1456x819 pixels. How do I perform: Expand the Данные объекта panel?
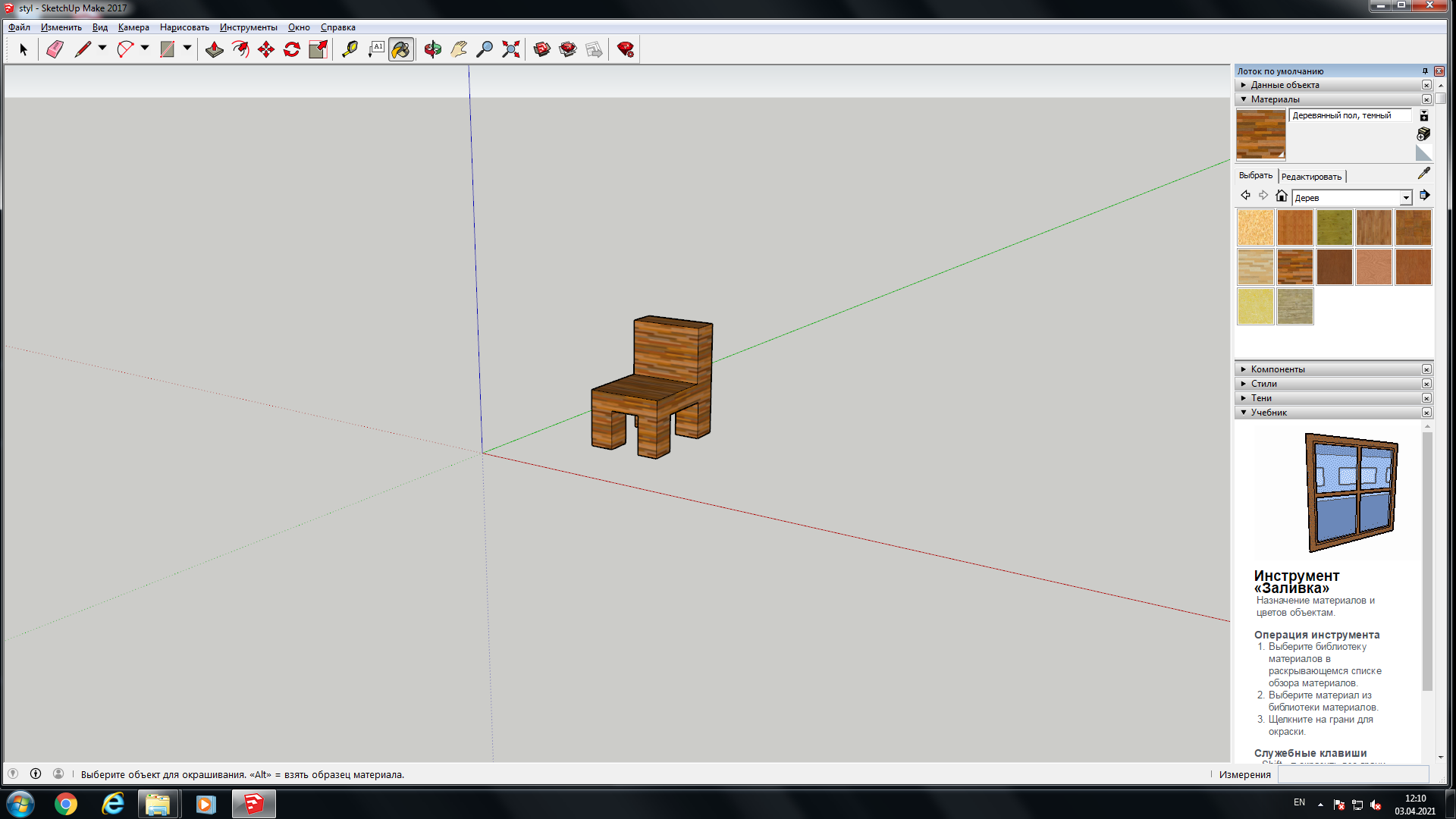1333,85
